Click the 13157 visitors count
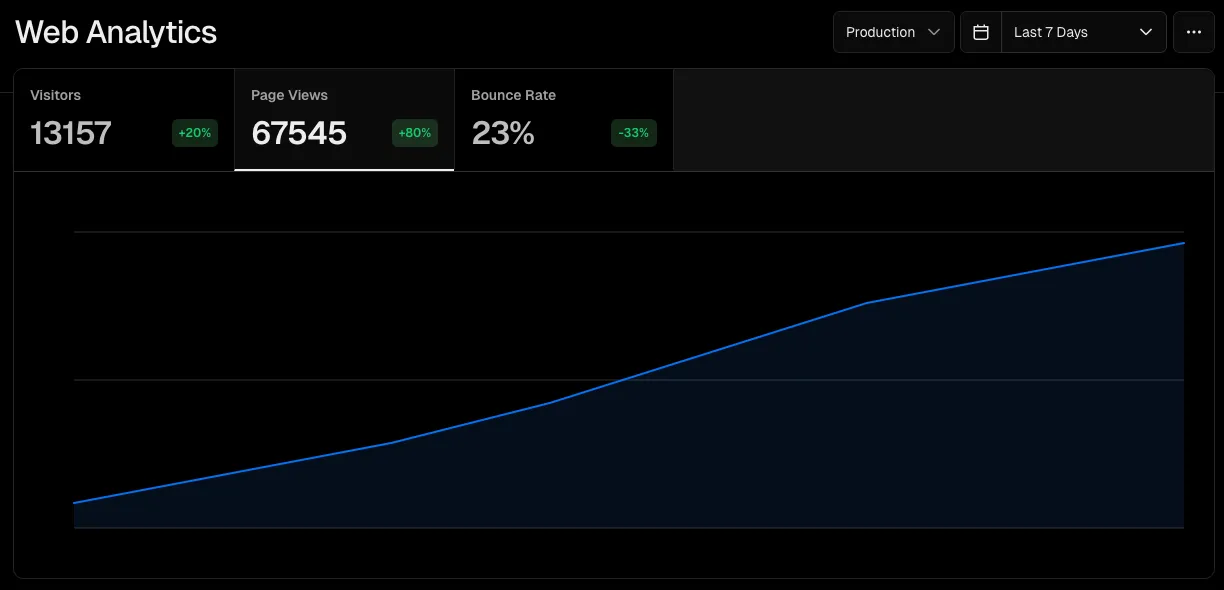This screenshot has width=1224, height=590. click(x=71, y=133)
